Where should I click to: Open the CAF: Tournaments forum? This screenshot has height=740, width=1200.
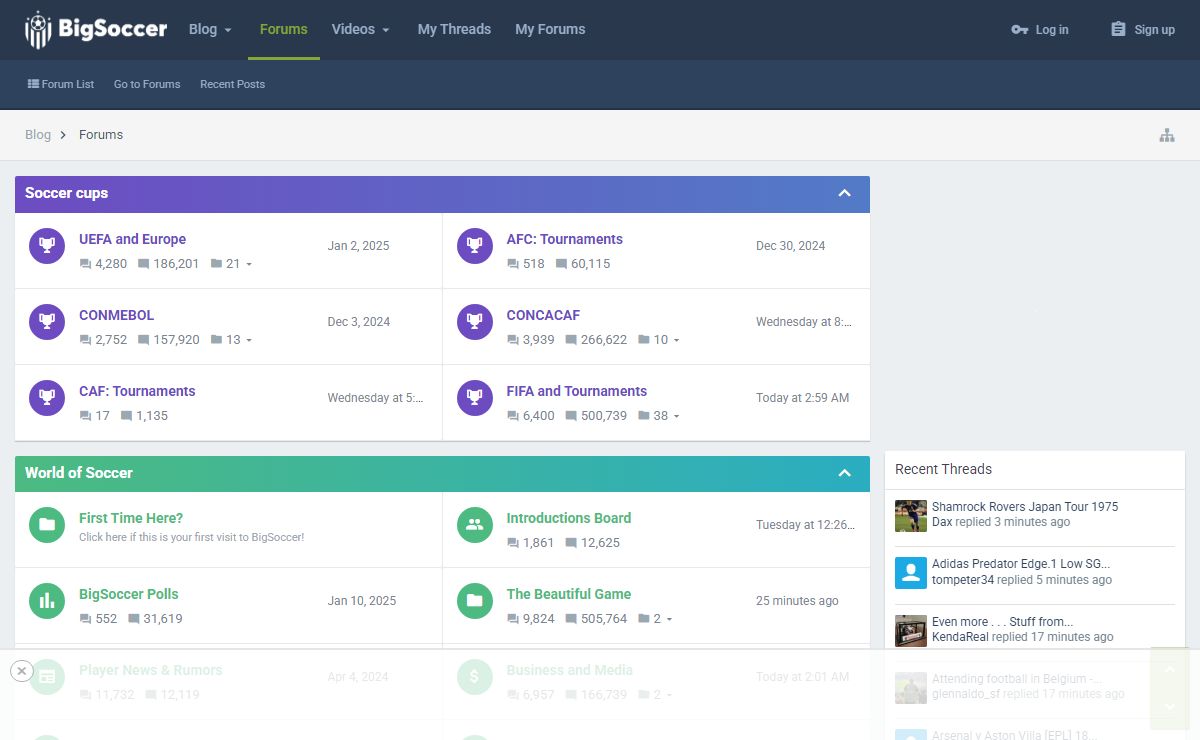click(x=137, y=391)
